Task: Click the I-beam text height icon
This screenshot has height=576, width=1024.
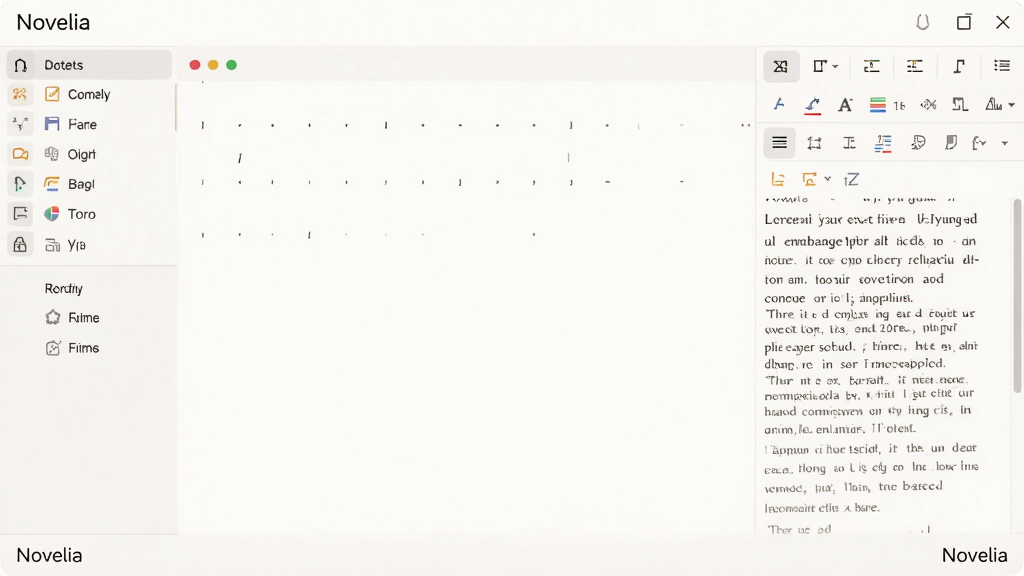Action: coord(849,143)
